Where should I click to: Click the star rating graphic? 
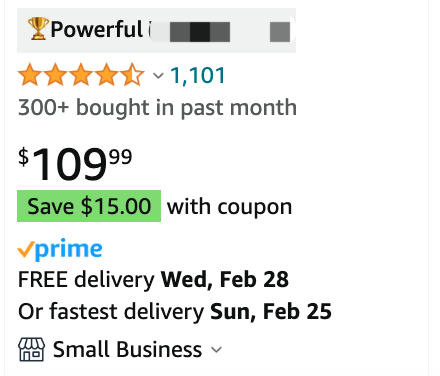(81, 75)
